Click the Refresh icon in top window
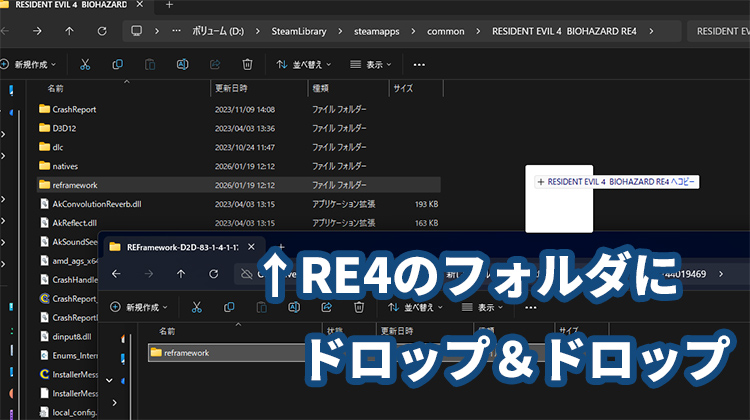 pos(103,31)
